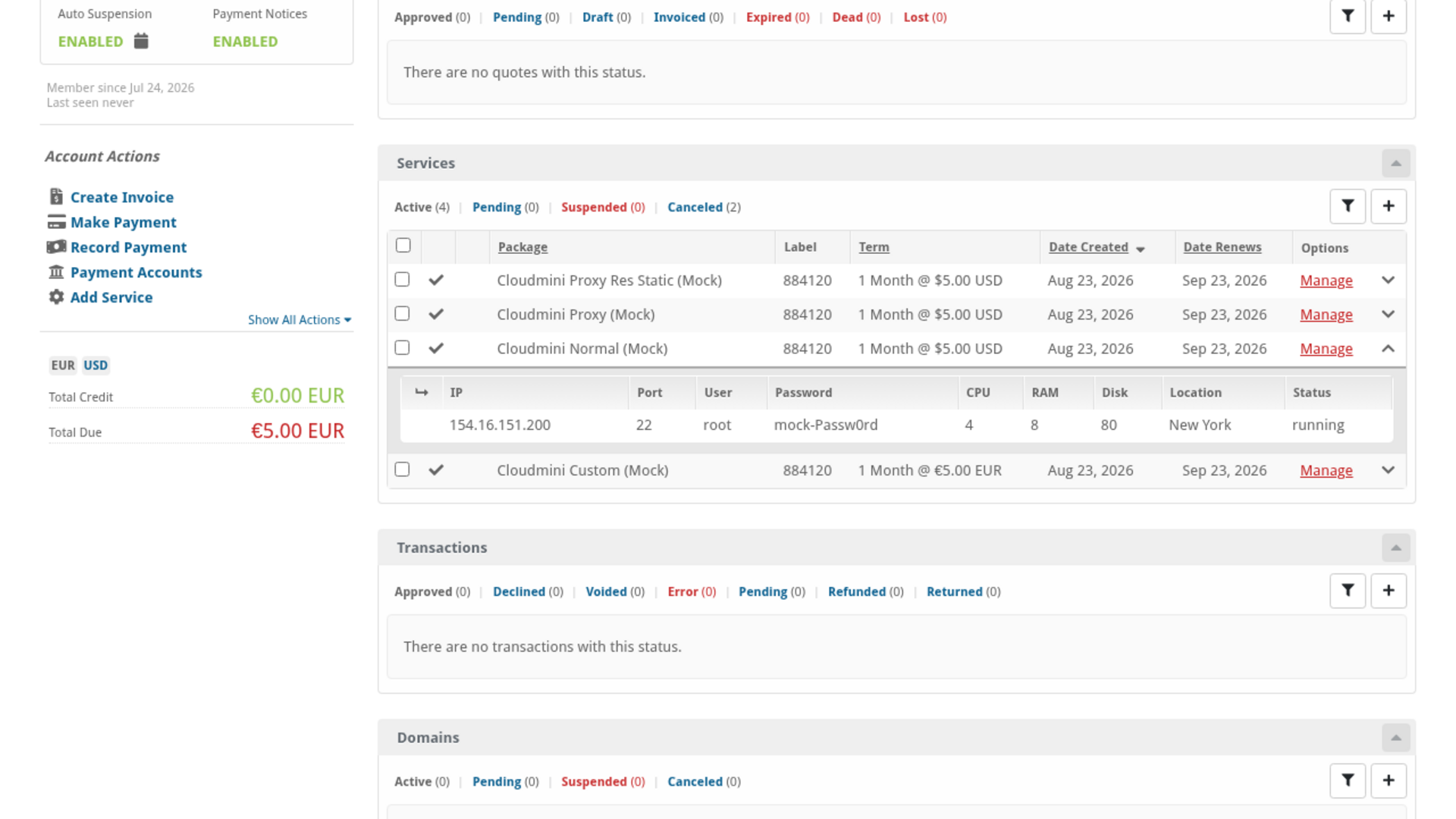The height and width of the screenshot is (819, 1456).
Task: Click the running status cell
Action: click(1318, 425)
